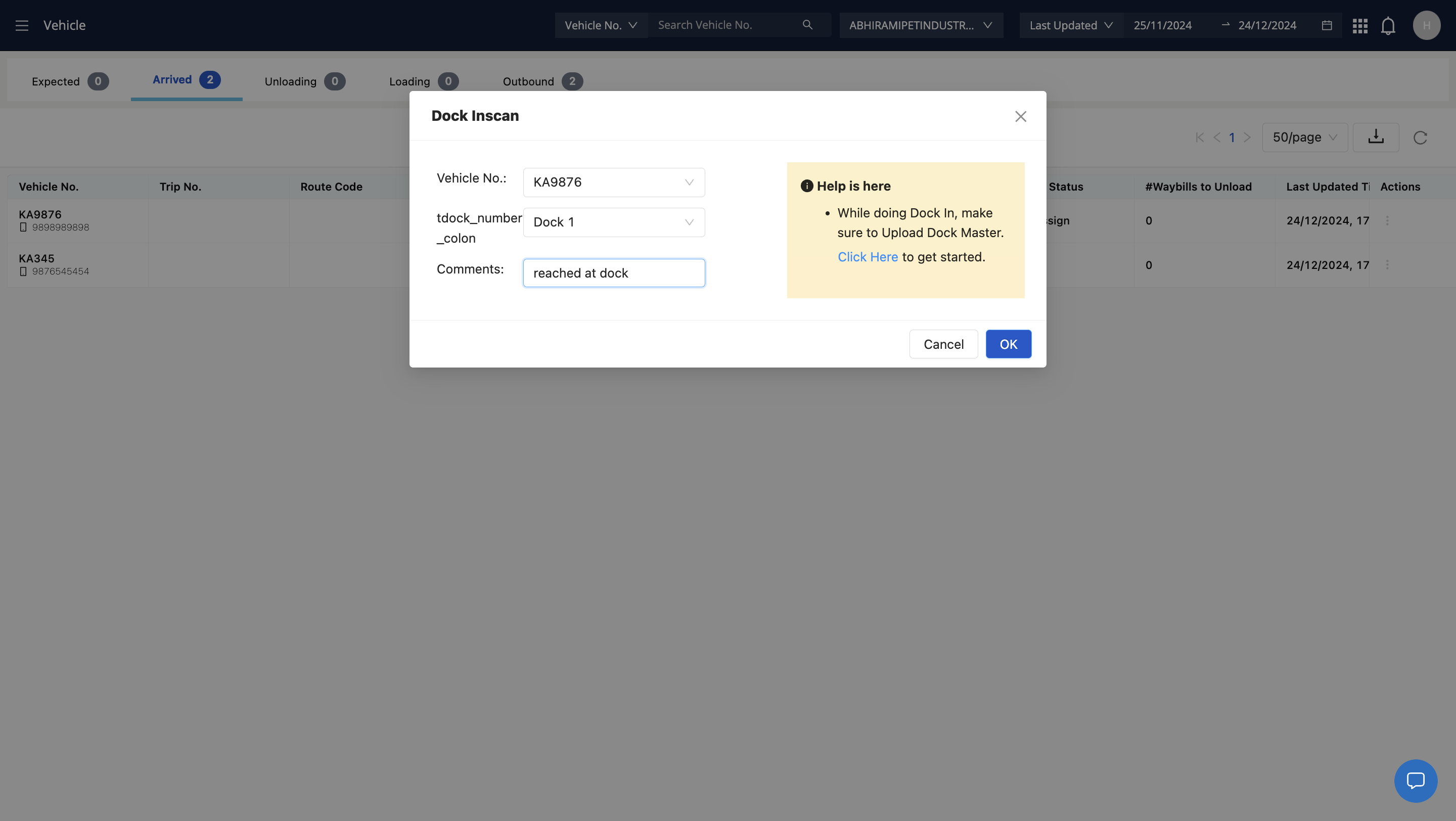Viewport: 1456px width, 821px height.
Task: Click phone number 9898989898
Action: (x=61, y=227)
